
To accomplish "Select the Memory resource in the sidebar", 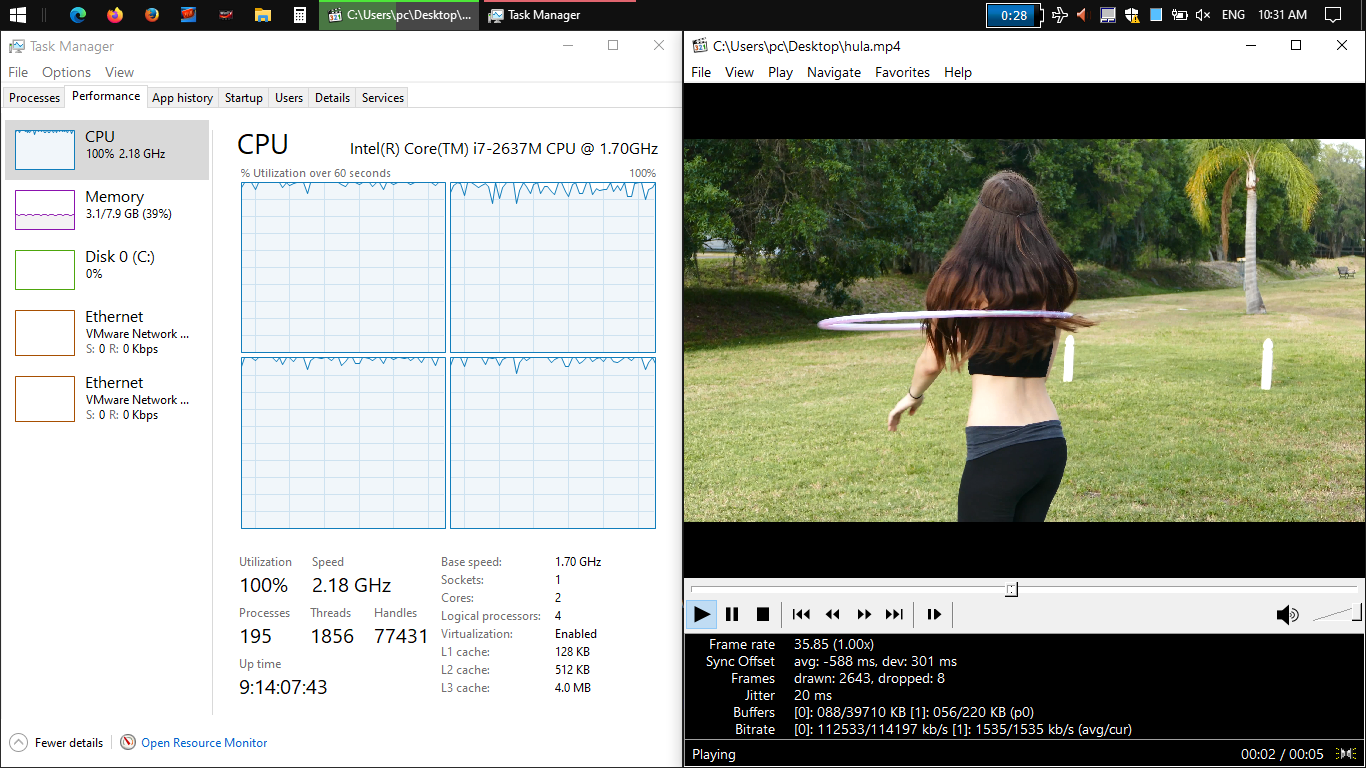I will click(x=107, y=210).
